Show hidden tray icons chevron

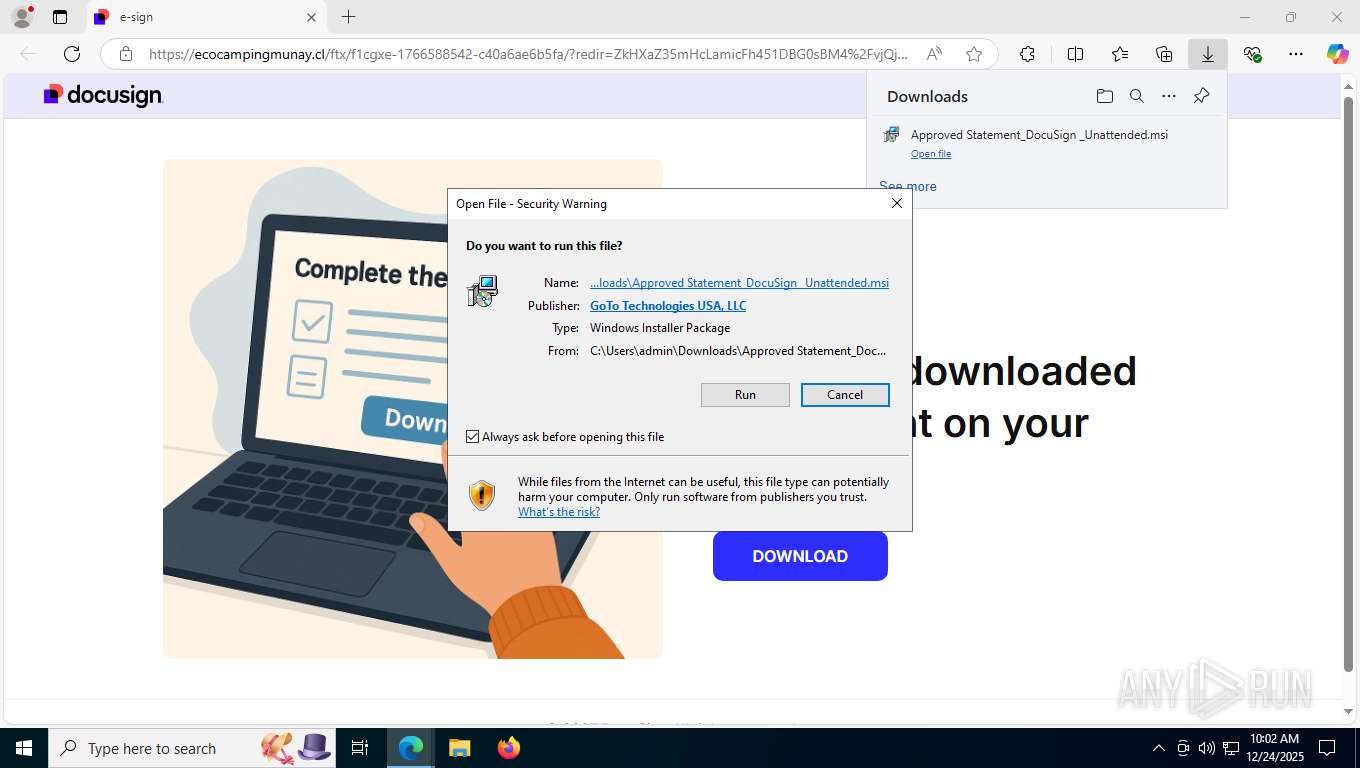1159,748
